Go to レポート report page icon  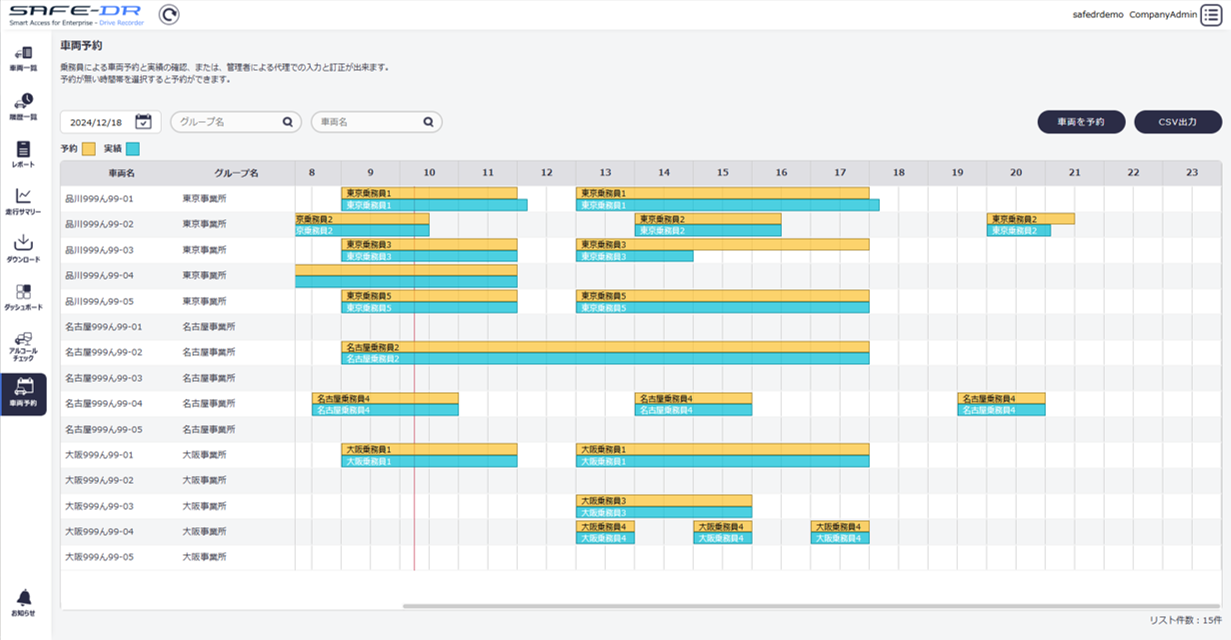point(24,152)
